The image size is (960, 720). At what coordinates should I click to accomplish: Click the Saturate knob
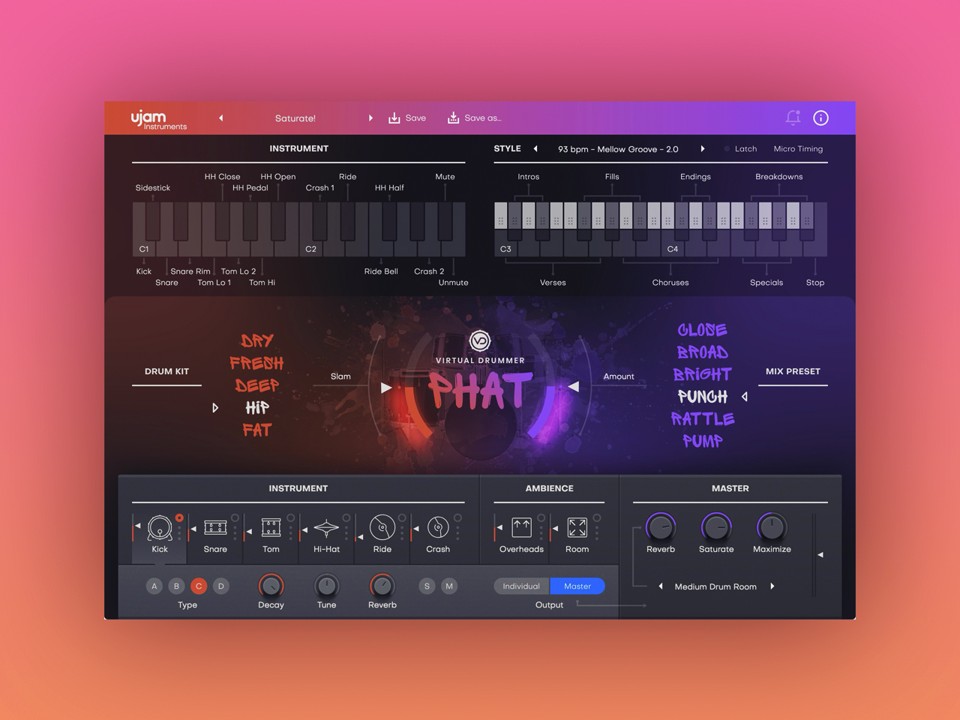716,527
